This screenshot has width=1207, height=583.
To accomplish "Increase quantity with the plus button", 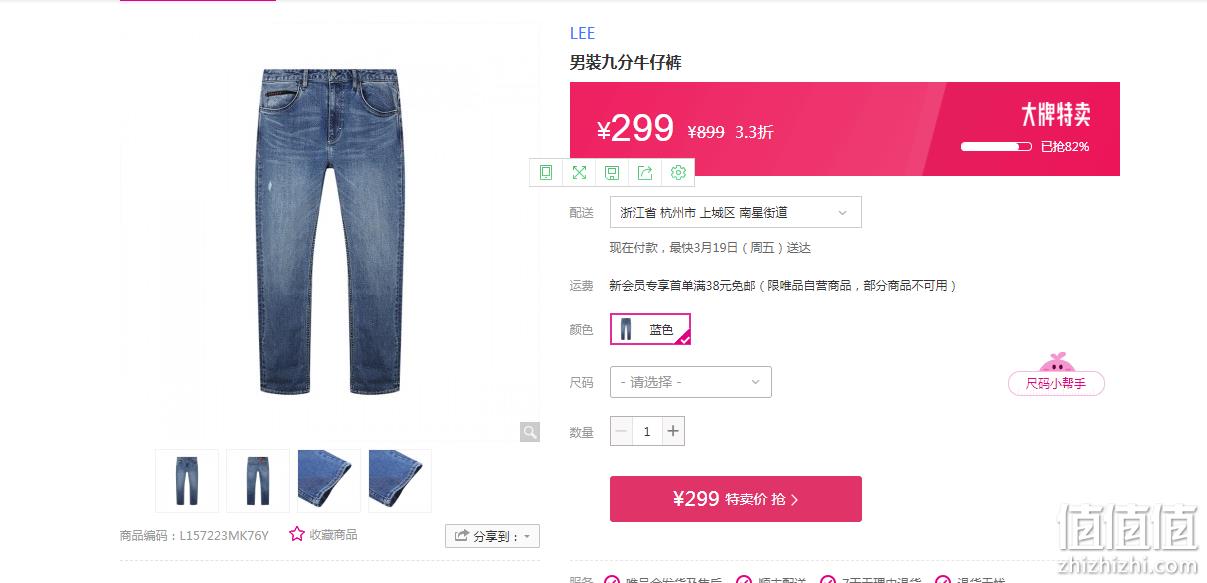I will [673, 431].
